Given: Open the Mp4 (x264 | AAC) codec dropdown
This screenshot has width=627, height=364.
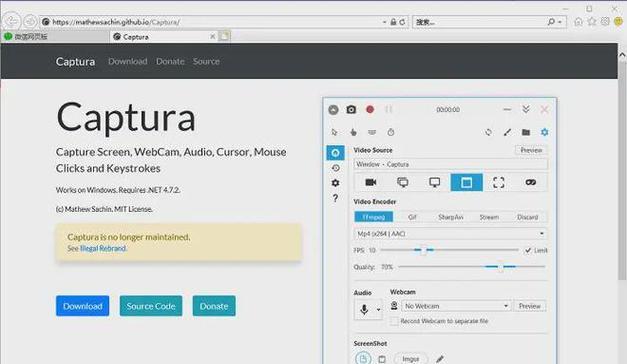Looking at the screenshot, I should 450,234.
